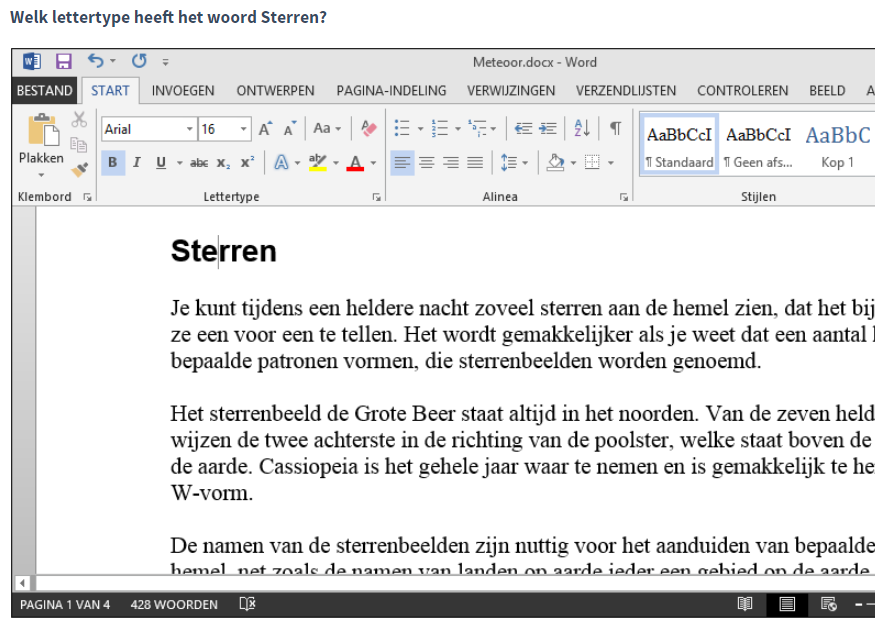Switch to the INVOEGEN tab
The width and height of the screenshot is (875, 619).
183,90
